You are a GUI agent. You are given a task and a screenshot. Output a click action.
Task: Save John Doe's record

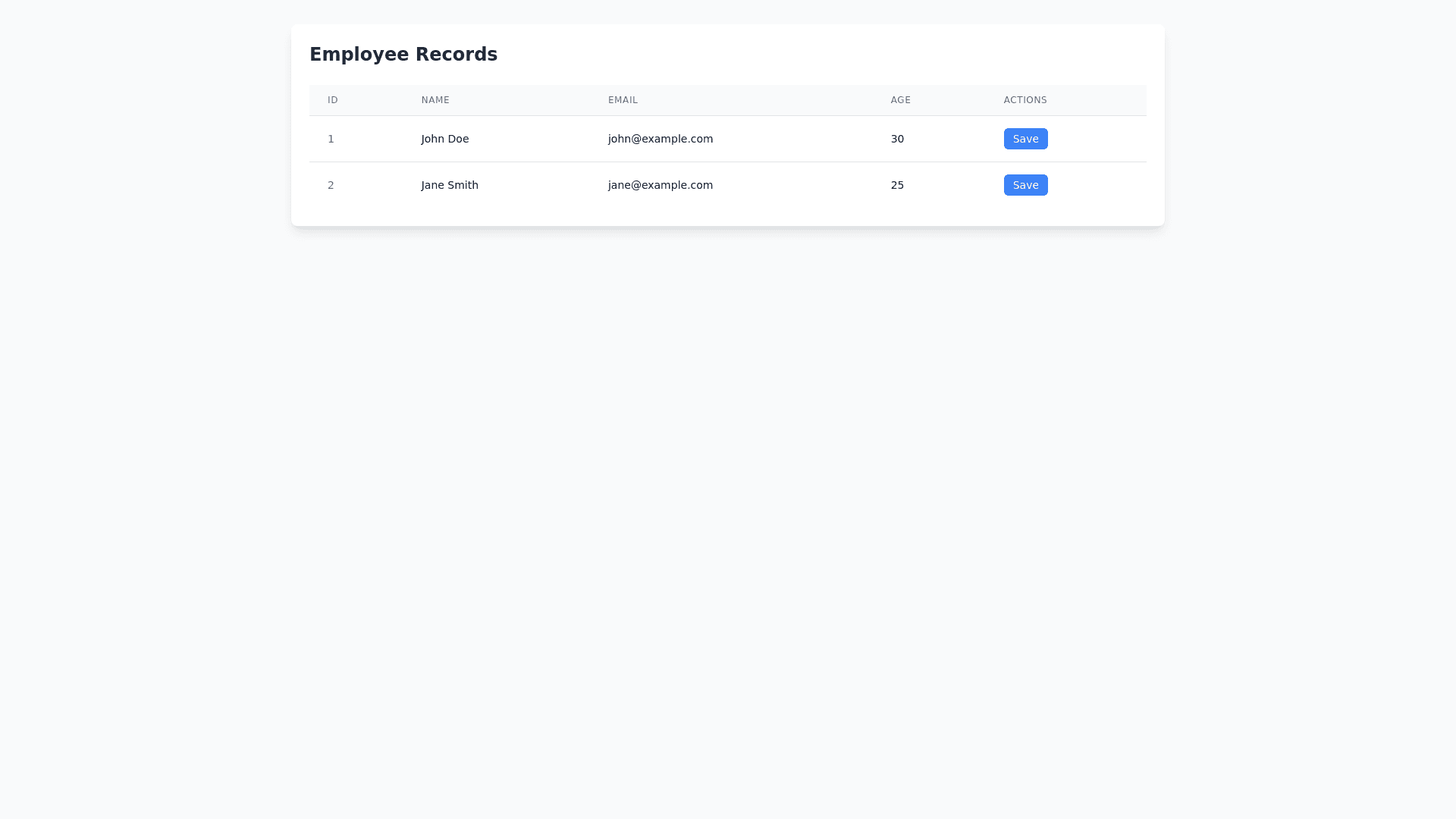click(x=1025, y=139)
